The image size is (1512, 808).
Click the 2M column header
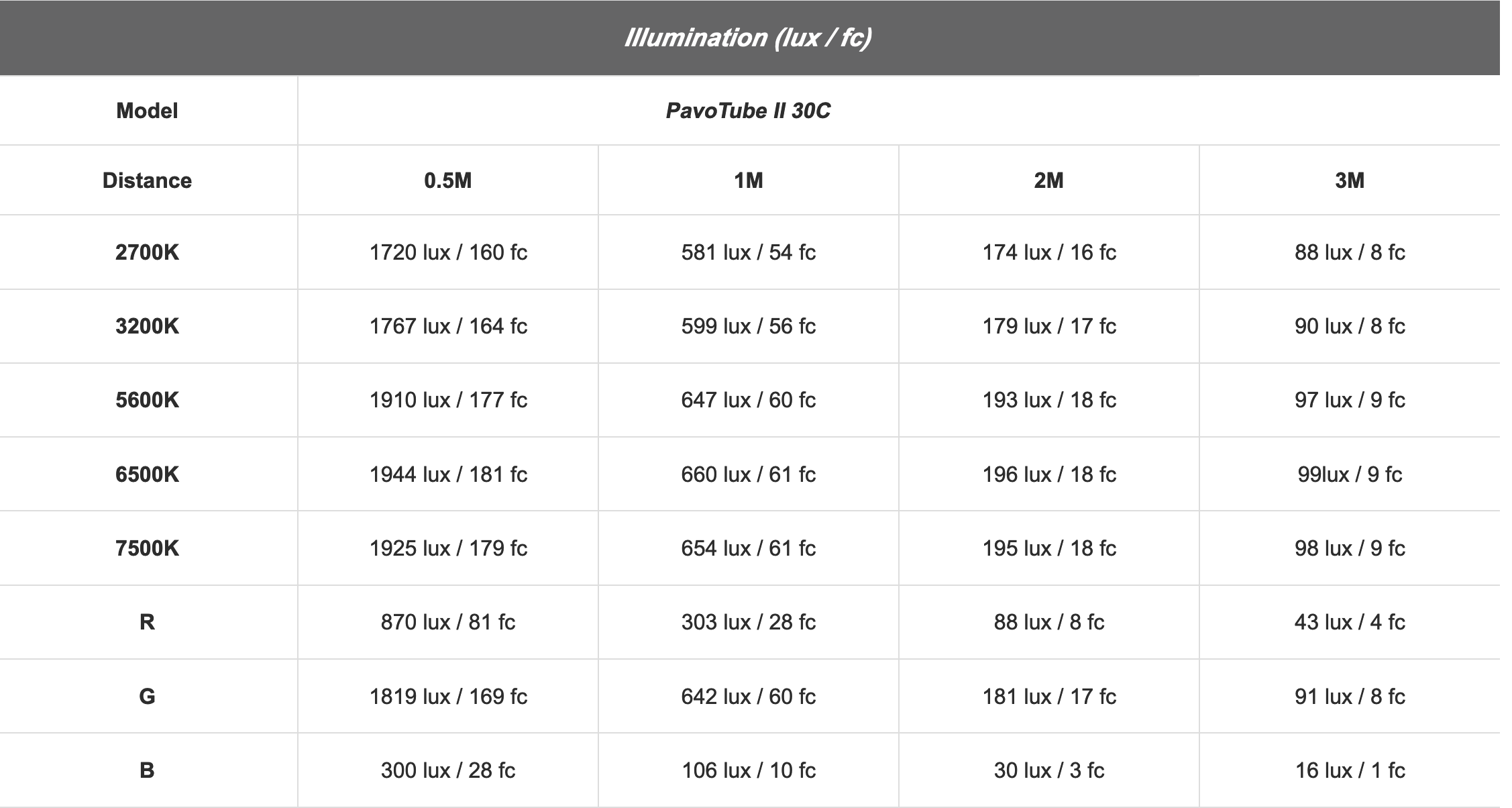[1048, 181]
